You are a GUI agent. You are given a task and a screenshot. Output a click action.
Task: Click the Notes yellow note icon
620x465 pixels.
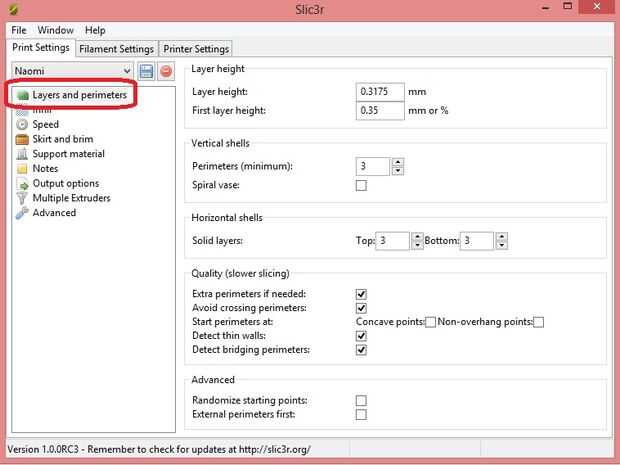point(22,169)
